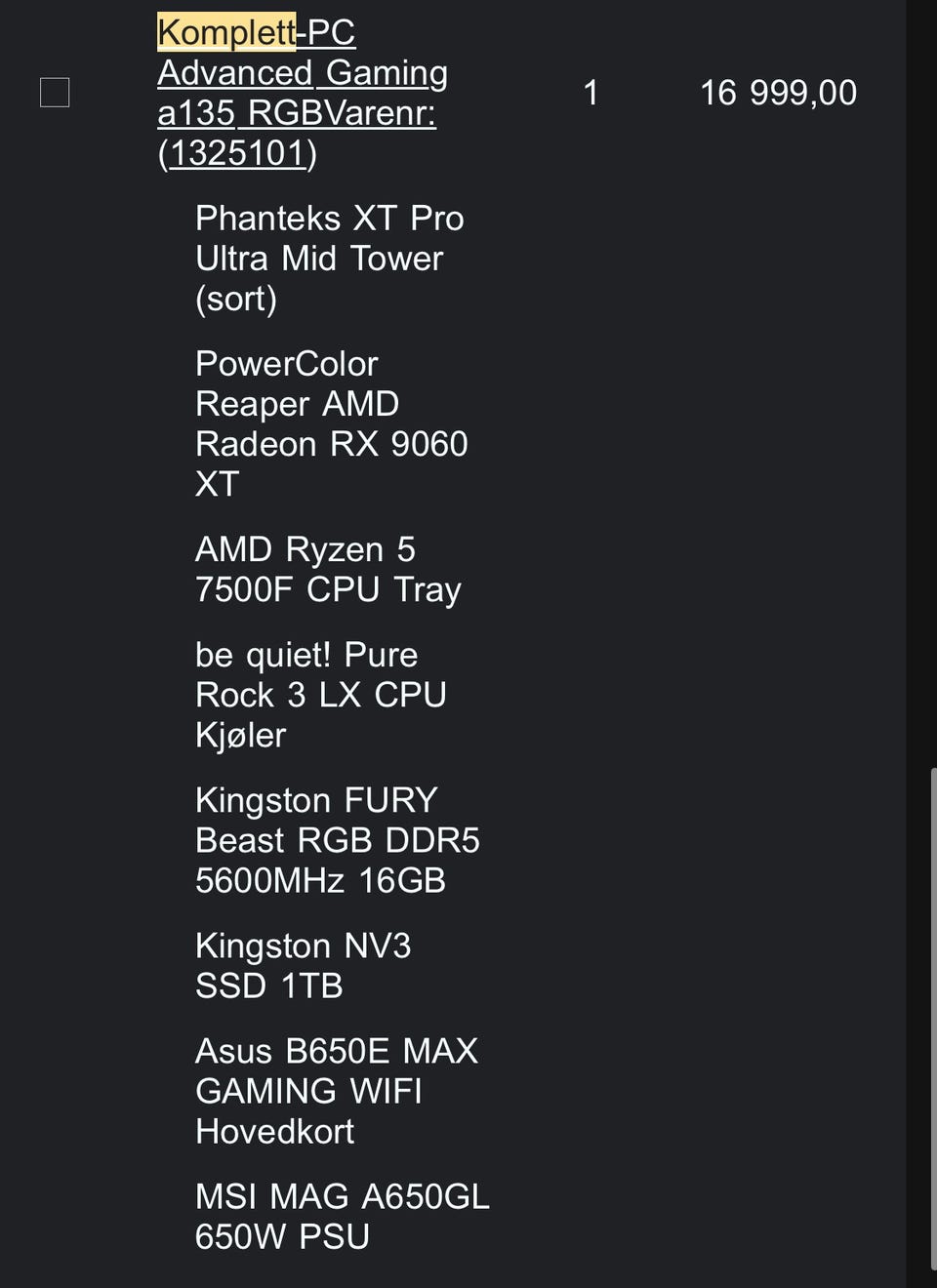
Task: Select the Asus B650E MAX GAMING WIFI line
Action: coord(336,1090)
